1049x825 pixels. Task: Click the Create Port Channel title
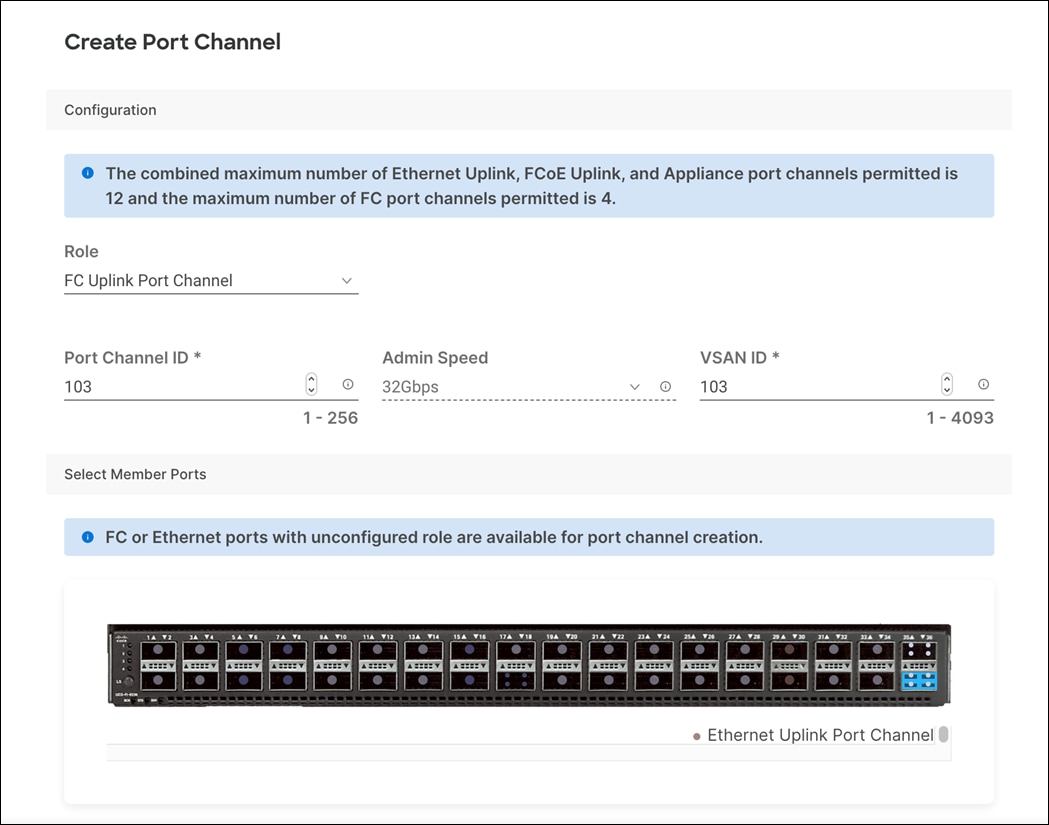point(172,42)
